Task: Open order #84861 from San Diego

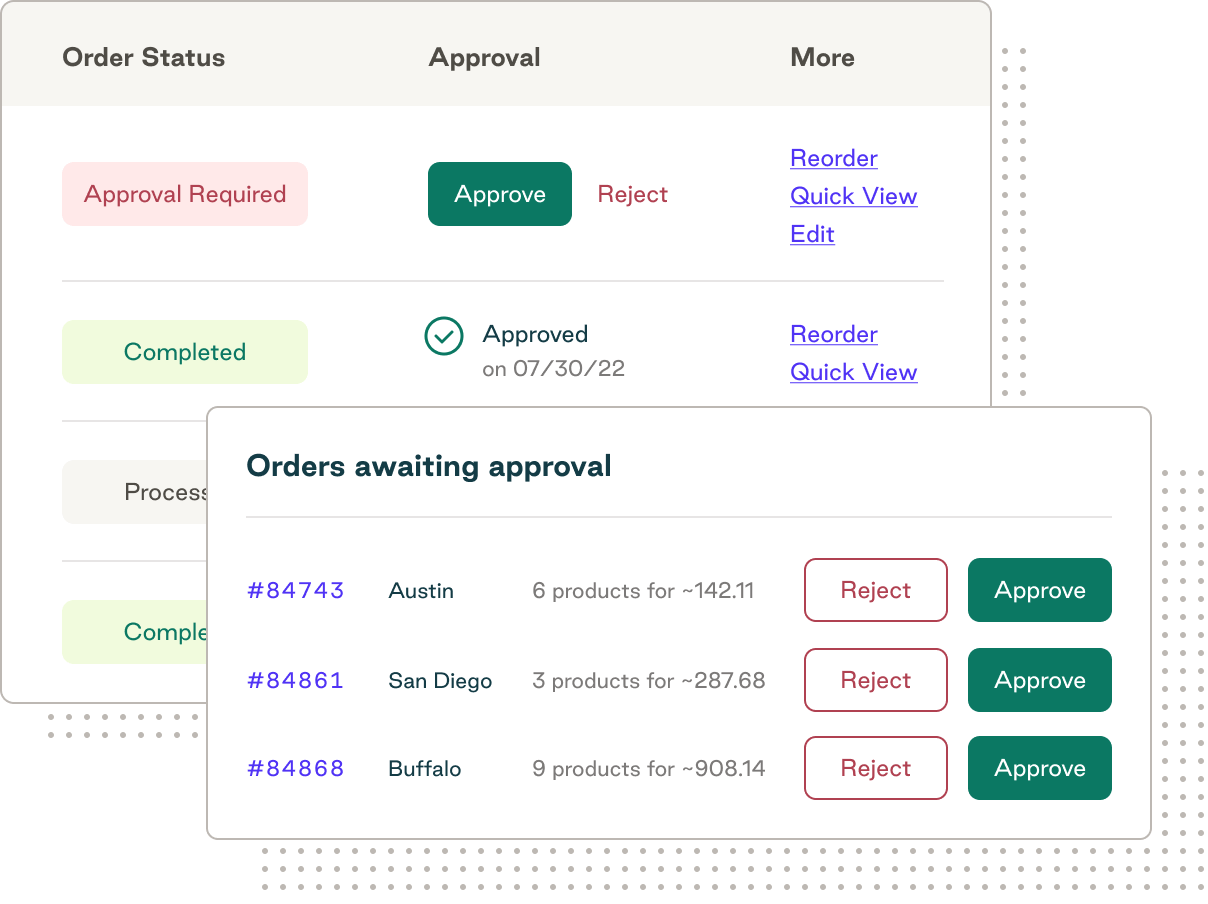Action: click(x=295, y=680)
